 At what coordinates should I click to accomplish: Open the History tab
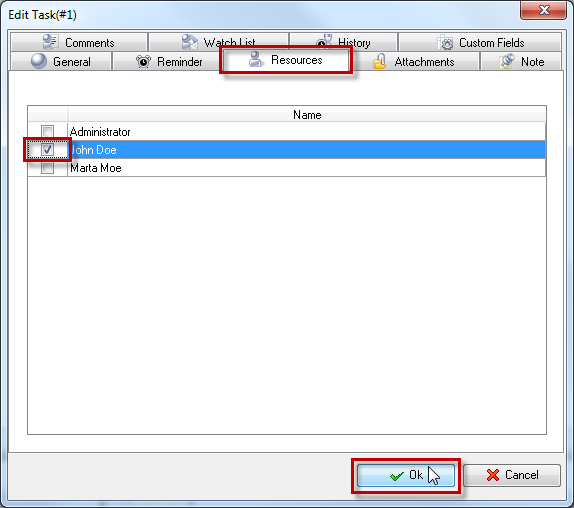[x=343, y=42]
